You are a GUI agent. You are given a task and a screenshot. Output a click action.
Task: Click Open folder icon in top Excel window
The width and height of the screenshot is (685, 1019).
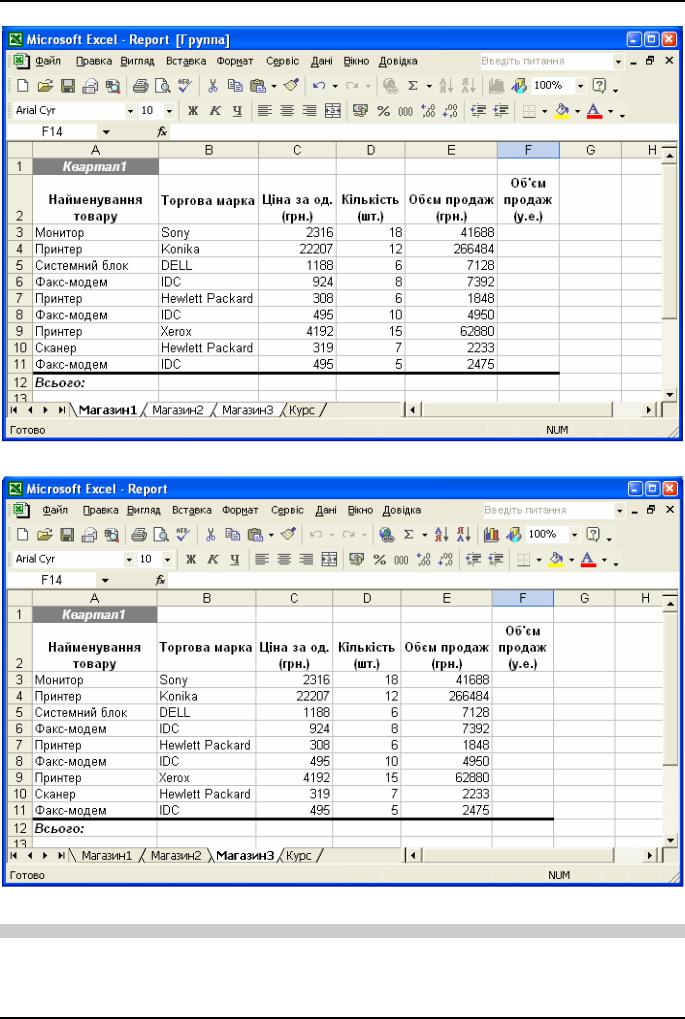(45, 86)
